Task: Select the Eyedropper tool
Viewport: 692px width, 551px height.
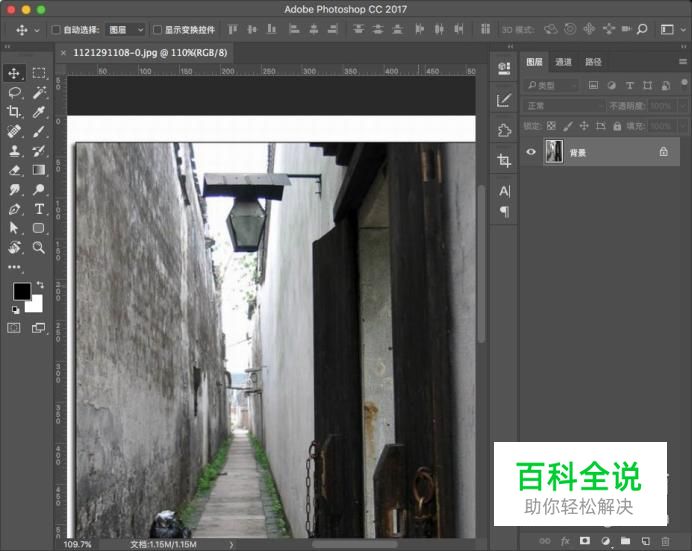Action: click(x=39, y=112)
